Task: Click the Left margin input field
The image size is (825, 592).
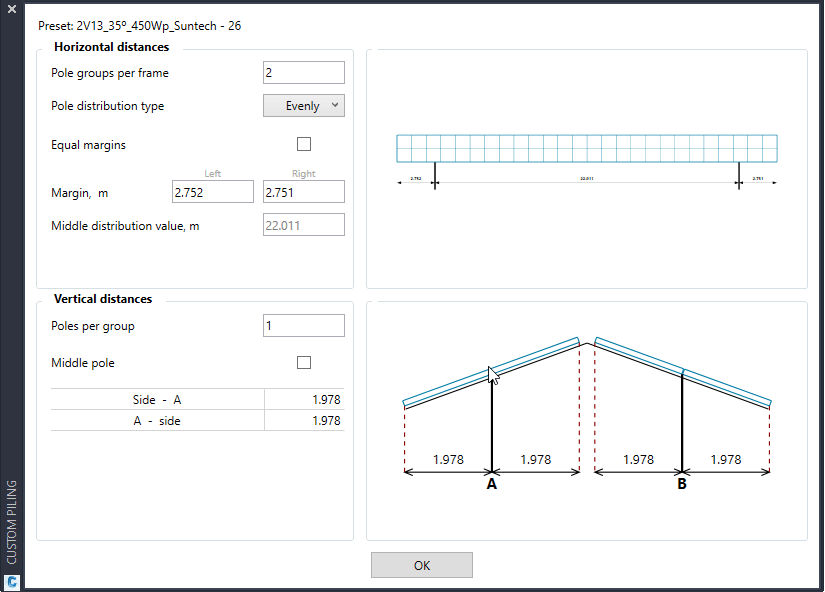Action: point(213,192)
